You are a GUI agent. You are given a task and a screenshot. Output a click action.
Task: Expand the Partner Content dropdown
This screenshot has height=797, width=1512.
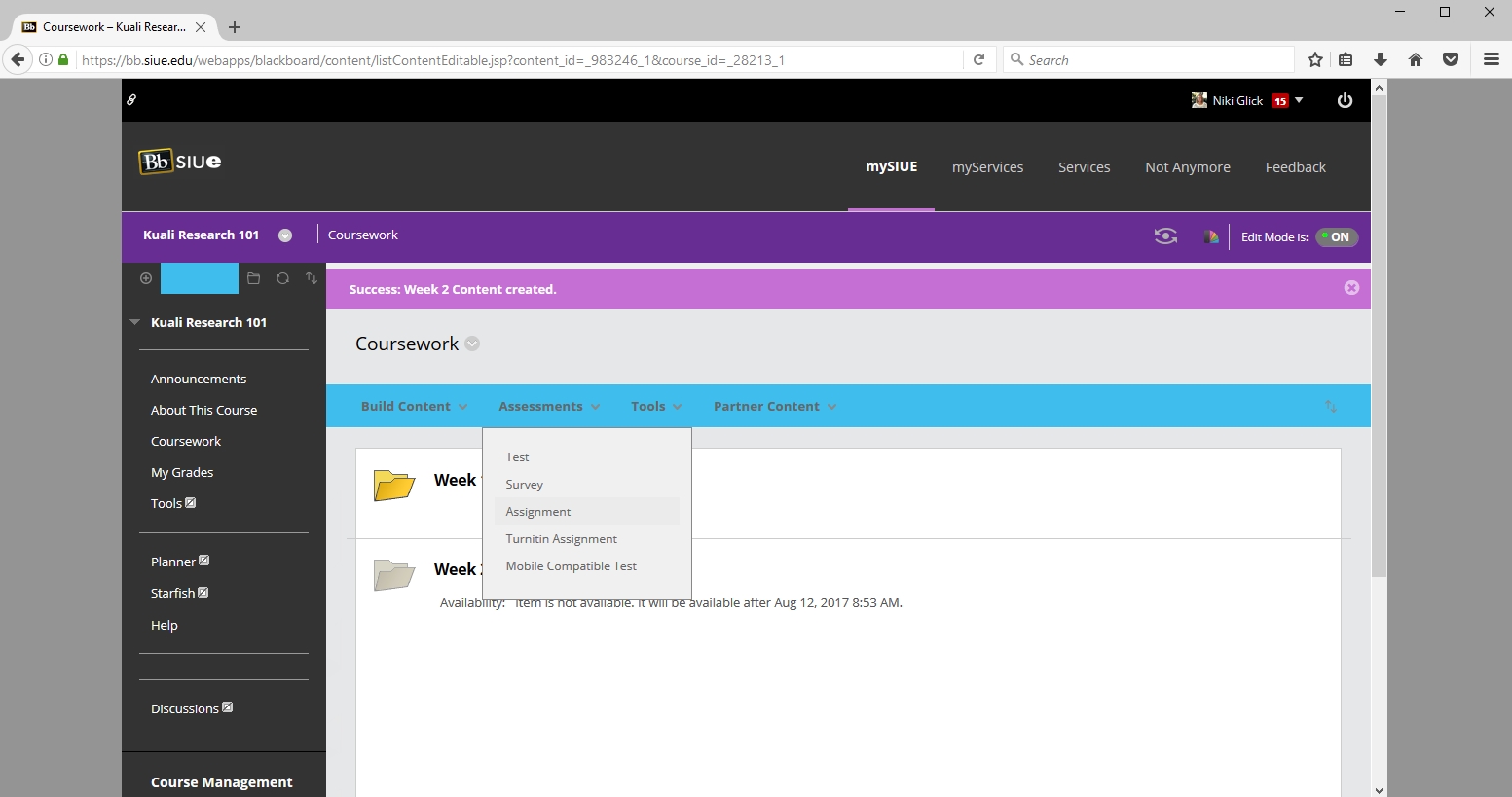(x=775, y=407)
